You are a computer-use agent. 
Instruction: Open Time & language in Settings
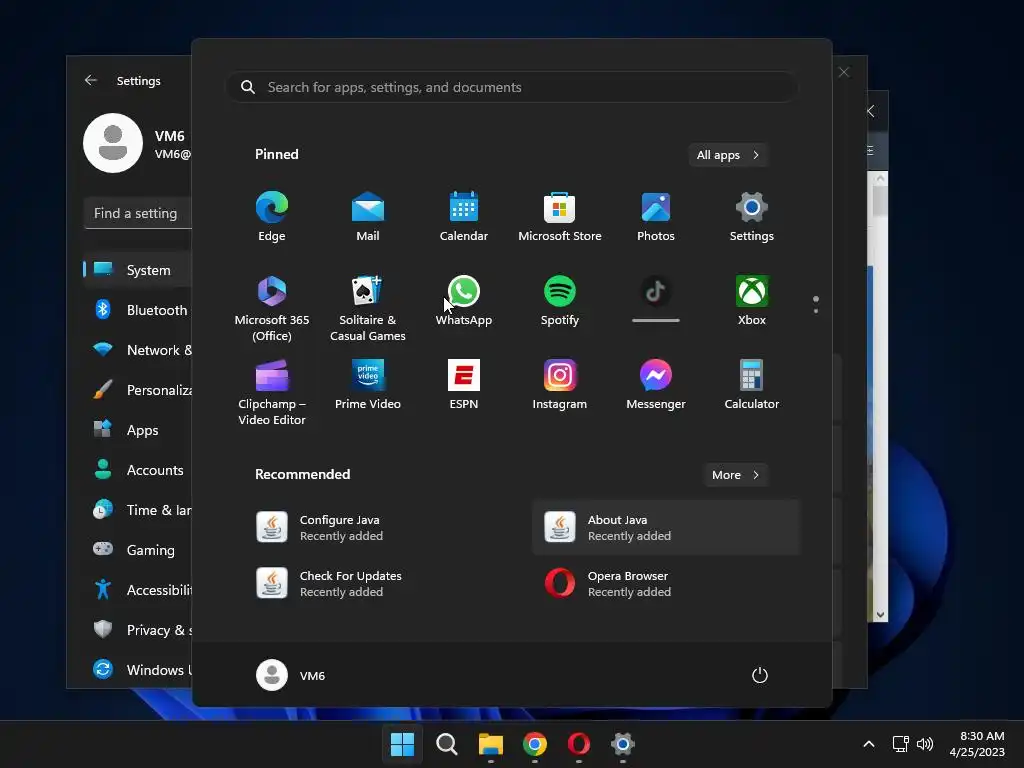tap(137, 510)
